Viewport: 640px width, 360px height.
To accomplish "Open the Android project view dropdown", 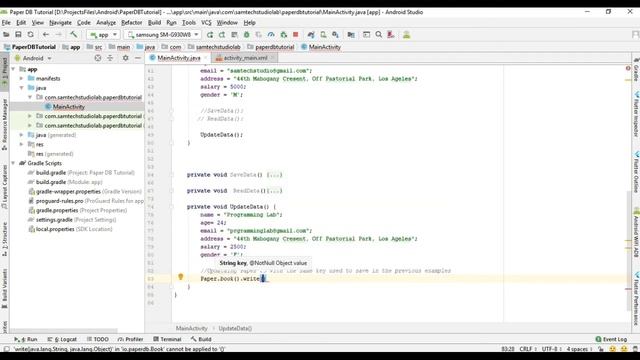I will click(x=33, y=58).
